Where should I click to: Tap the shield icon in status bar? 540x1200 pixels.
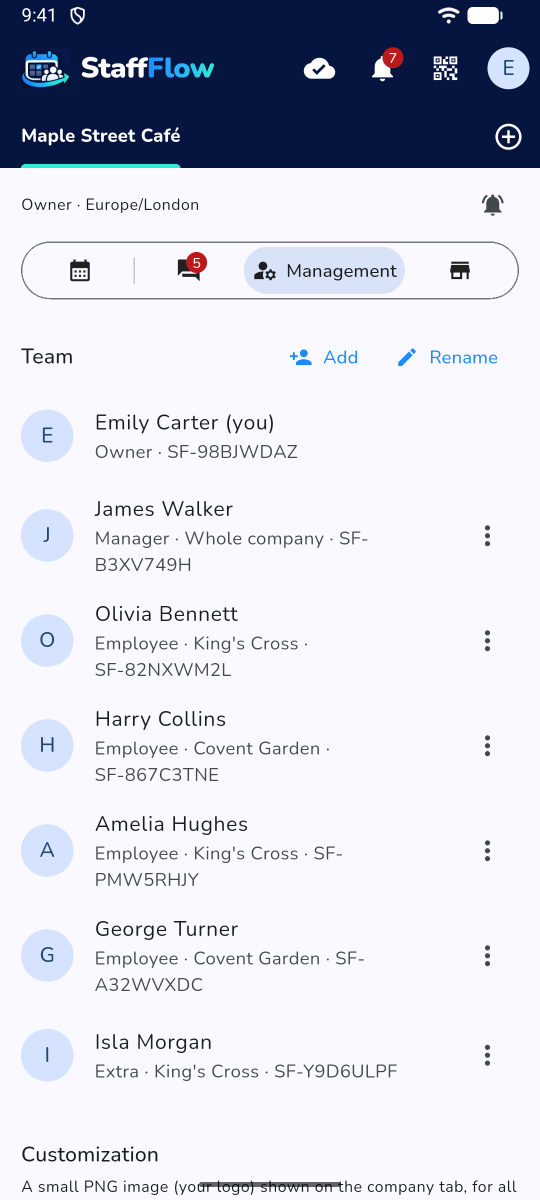pos(78,15)
